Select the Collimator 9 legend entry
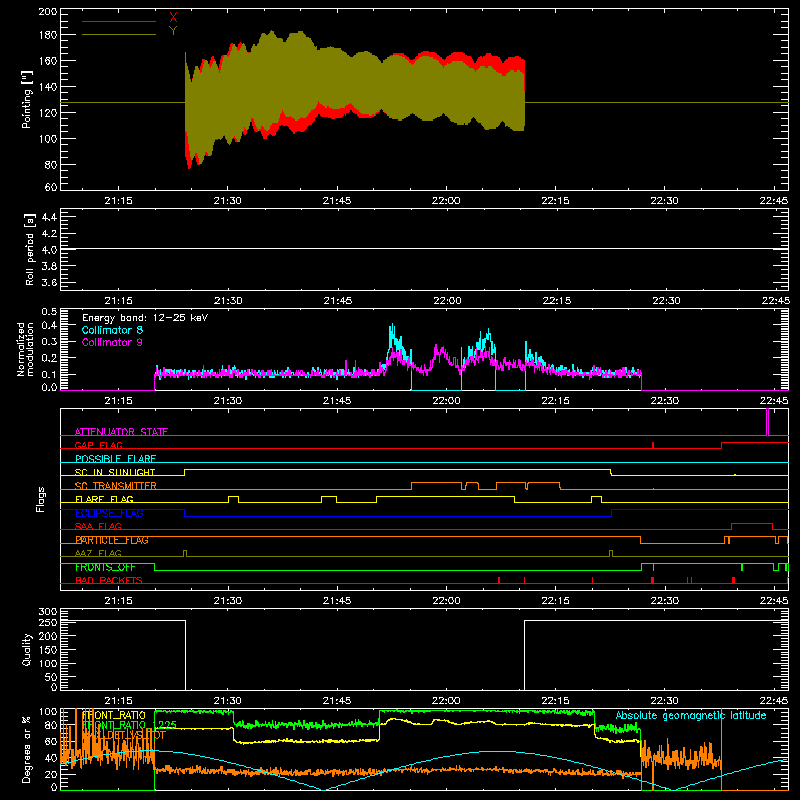Viewport: 800px width, 800px height. tap(112, 342)
